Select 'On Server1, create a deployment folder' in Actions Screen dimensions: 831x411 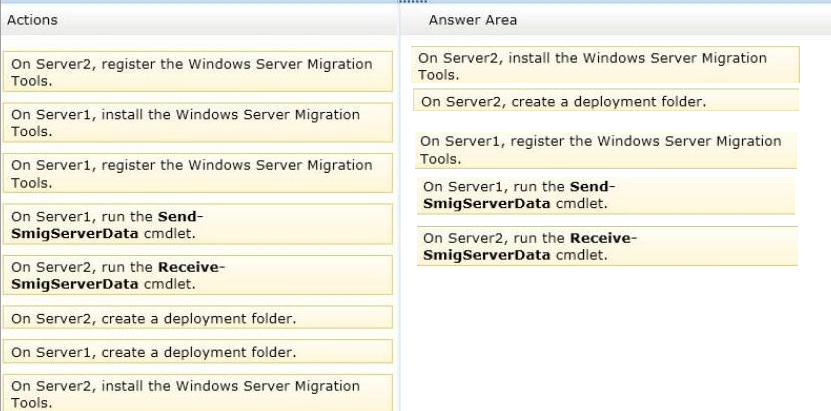click(197, 351)
